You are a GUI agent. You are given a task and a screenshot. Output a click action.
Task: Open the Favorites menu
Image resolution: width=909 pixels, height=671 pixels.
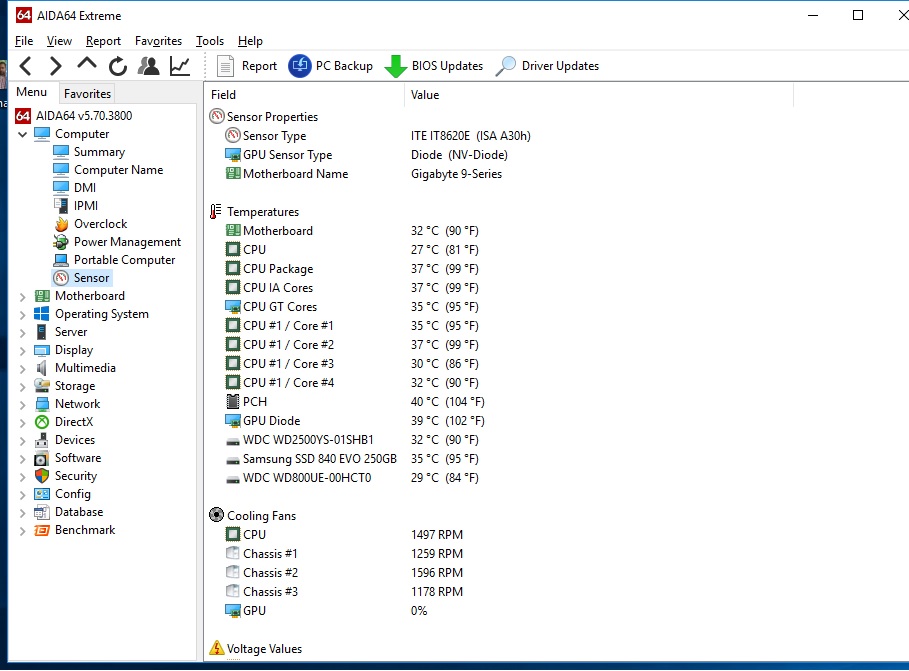click(x=158, y=41)
